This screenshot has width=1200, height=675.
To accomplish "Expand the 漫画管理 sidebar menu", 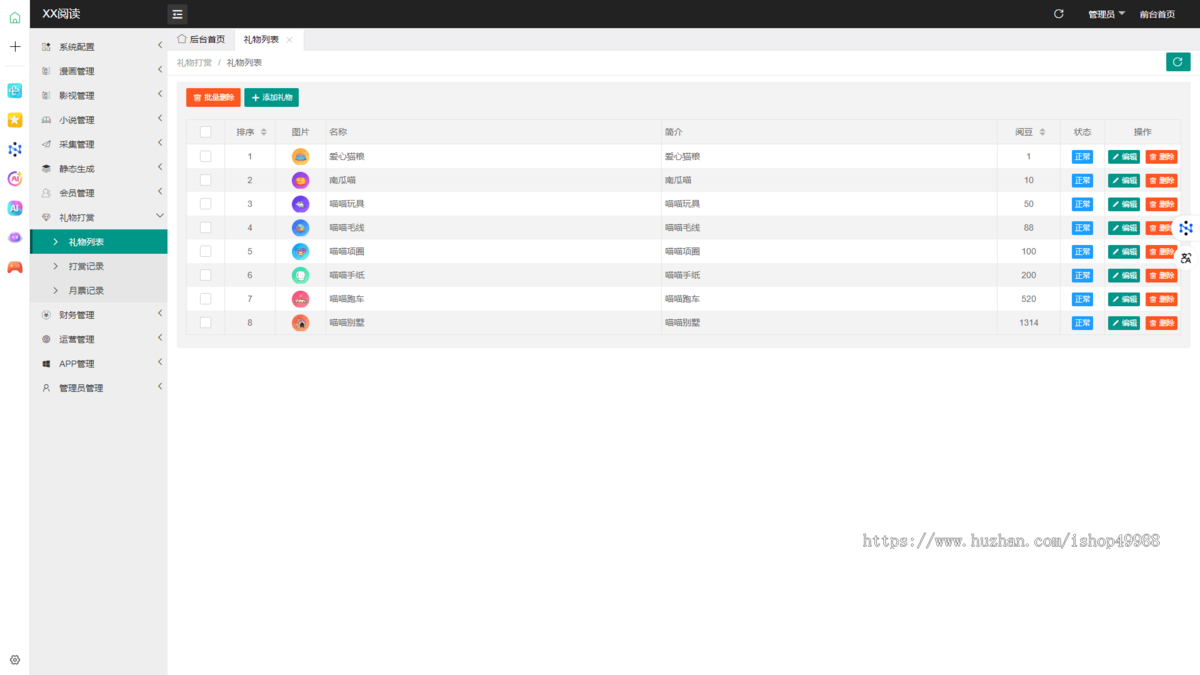I will 98,71.
